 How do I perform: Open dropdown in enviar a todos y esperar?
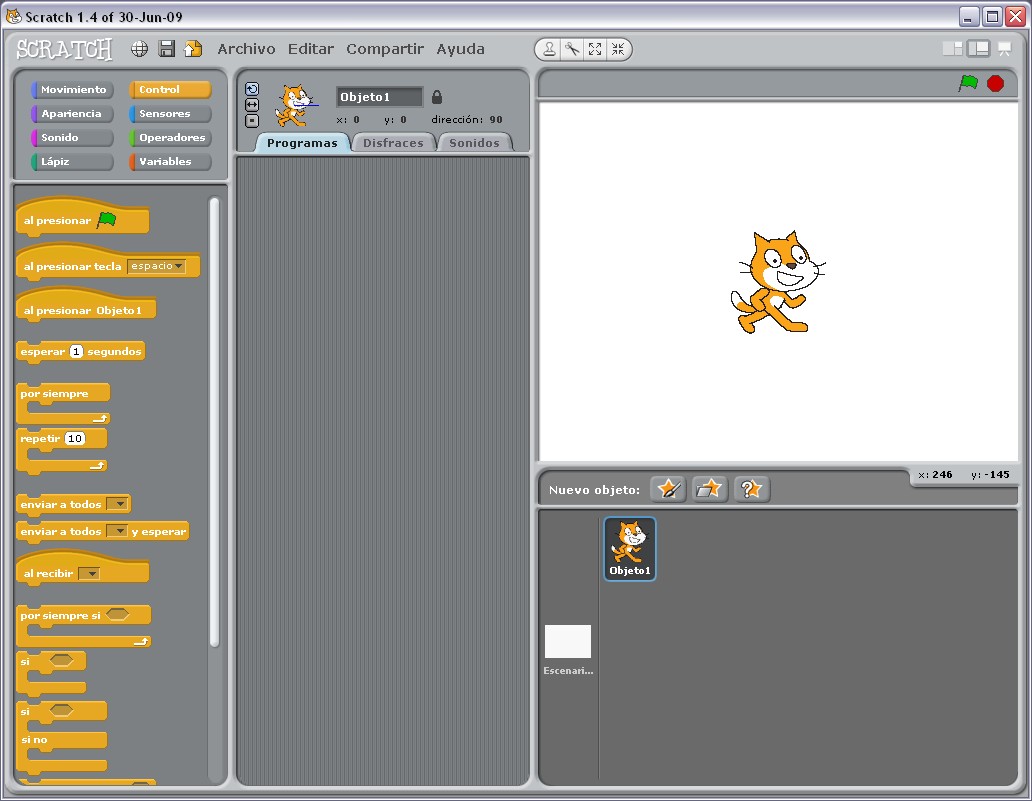116,531
